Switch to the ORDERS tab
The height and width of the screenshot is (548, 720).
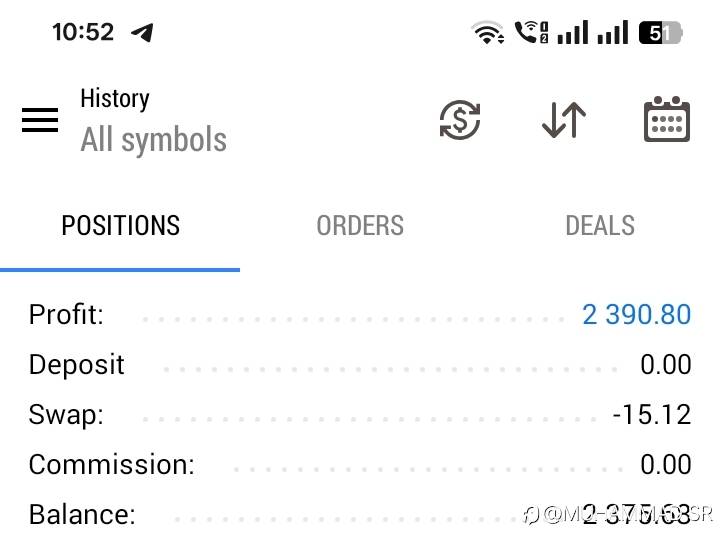360,226
